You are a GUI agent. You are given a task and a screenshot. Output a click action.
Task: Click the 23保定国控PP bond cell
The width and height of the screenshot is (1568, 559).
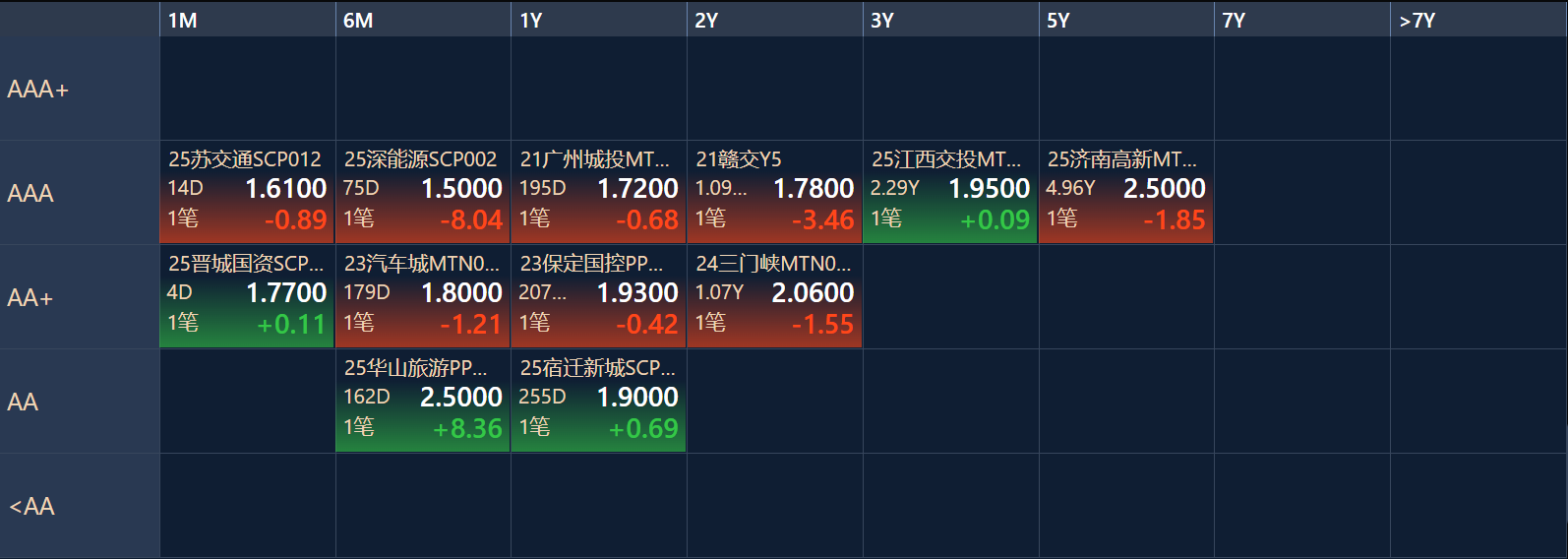point(598,296)
